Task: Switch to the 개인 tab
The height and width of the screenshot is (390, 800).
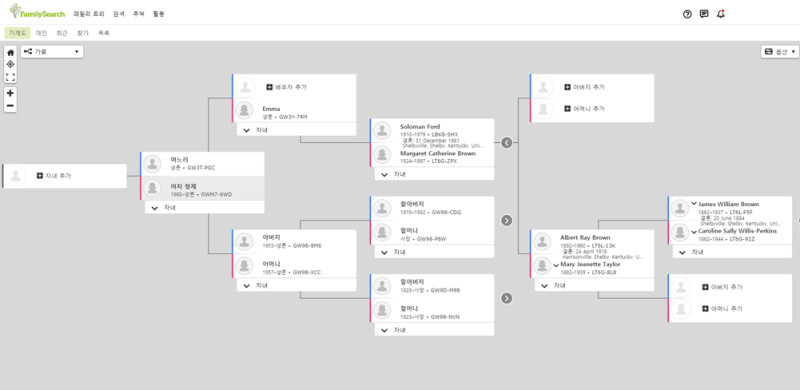Action: pyautogui.click(x=41, y=33)
